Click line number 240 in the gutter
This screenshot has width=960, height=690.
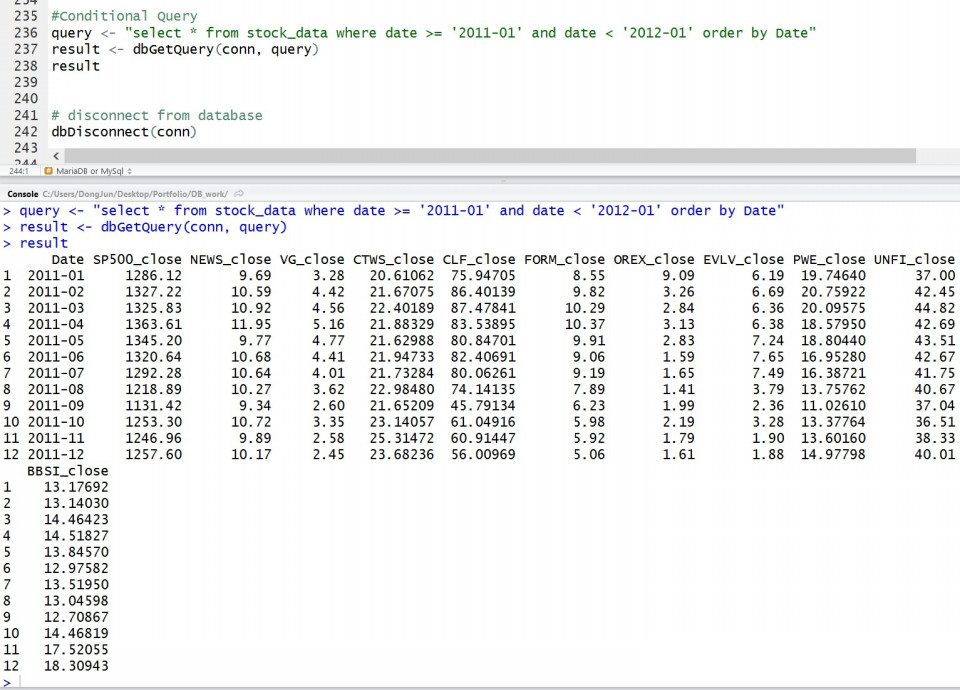pyautogui.click(x=26, y=99)
